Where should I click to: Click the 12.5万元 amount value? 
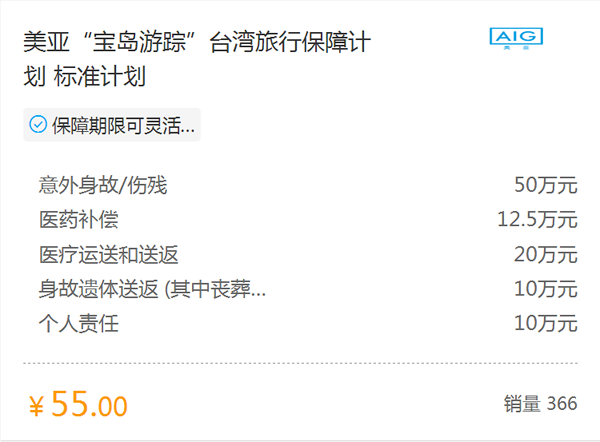537,220
